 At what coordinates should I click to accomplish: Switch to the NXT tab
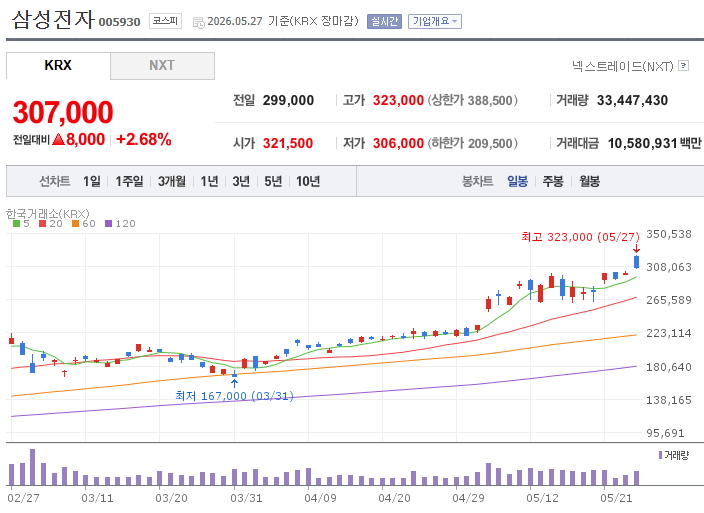click(x=162, y=66)
